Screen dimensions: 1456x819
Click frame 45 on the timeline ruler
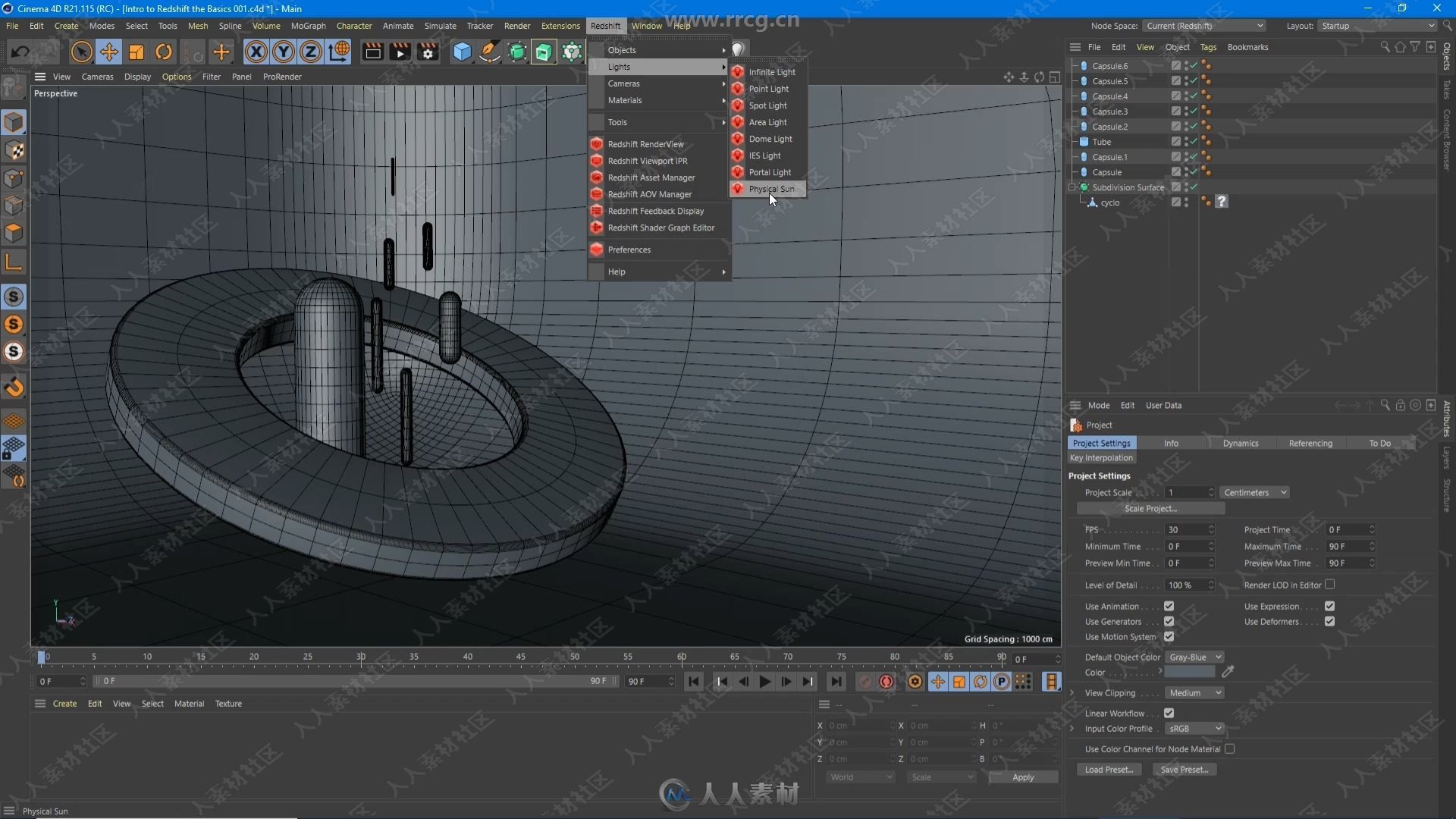(521, 657)
